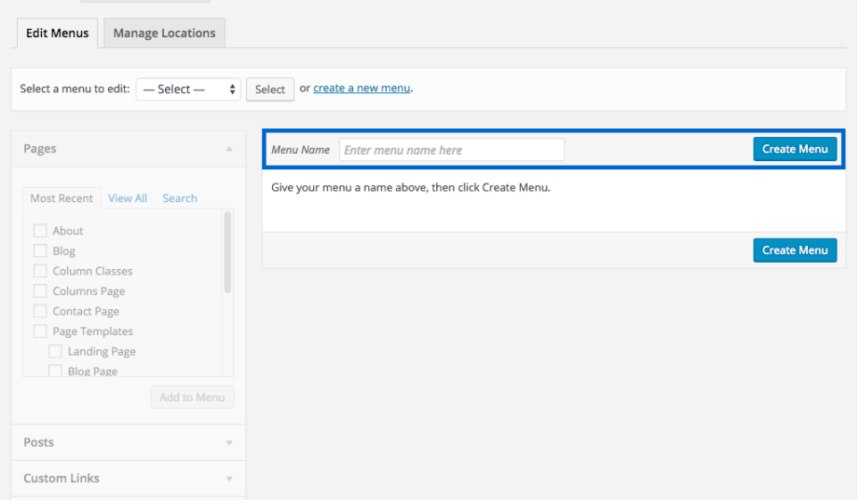Click the top Create Menu button
The image size is (860, 500).
[795, 149]
